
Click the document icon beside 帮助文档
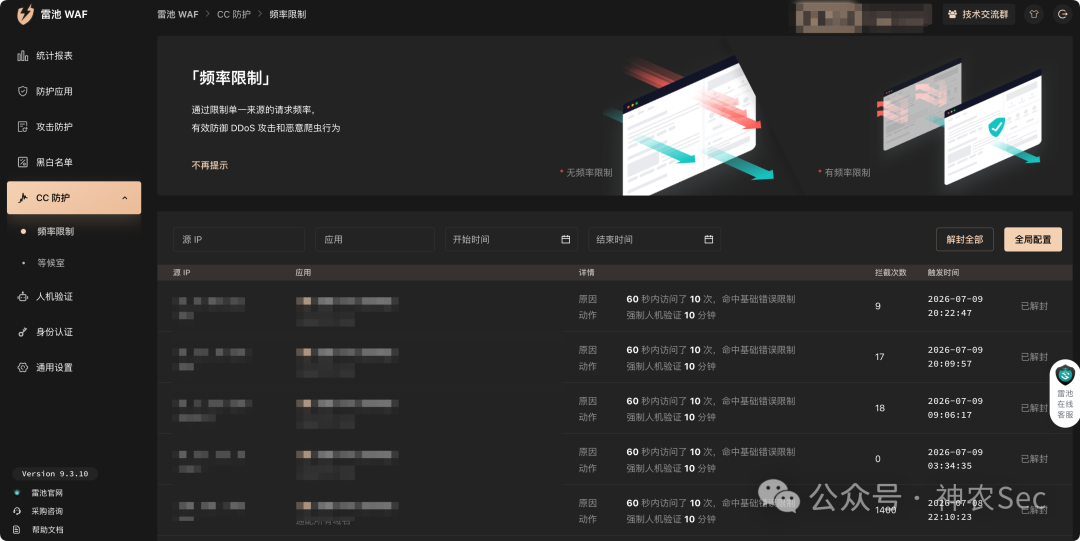tap(17, 530)
